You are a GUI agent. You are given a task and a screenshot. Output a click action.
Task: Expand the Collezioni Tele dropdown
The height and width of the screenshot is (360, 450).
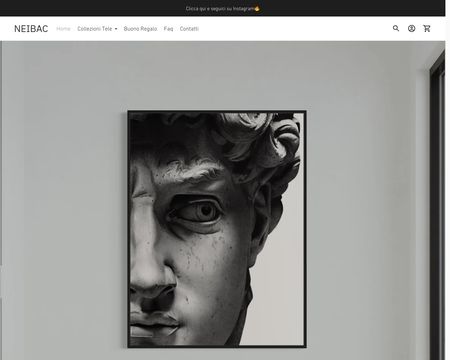[97, 29]
